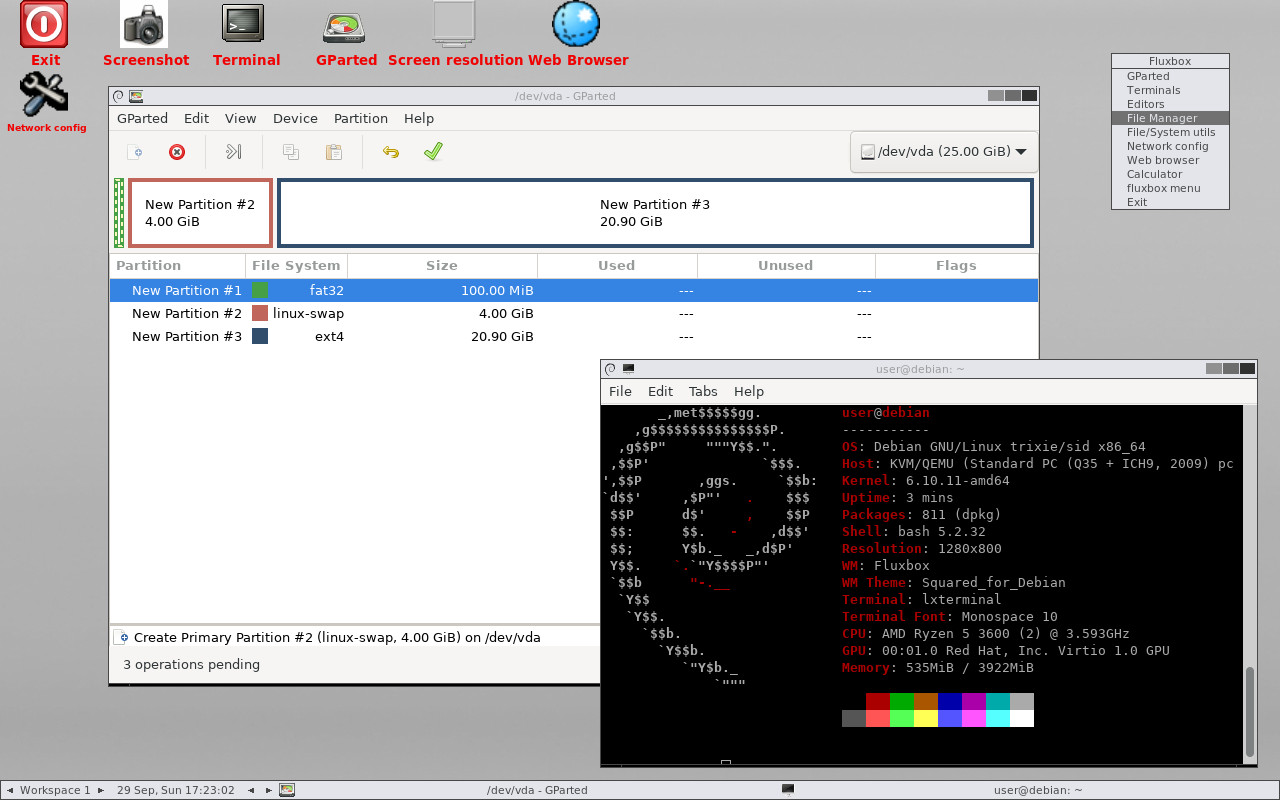This screenshot has height=800, width=1280.
Task: Open the fluxbox menu submenu entry
Action: pos(1170,188)
